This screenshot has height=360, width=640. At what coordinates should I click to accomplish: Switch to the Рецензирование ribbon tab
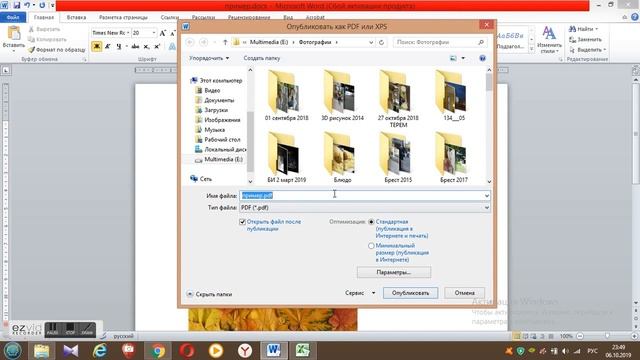click(x=249, y=17)
